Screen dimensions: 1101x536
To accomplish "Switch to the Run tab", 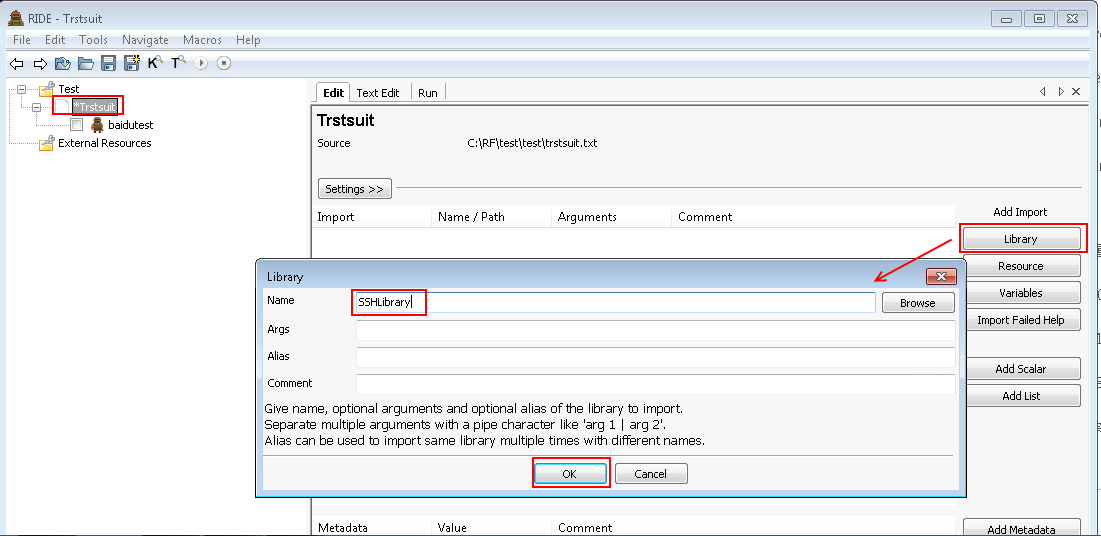I will (x=428, y=93).
